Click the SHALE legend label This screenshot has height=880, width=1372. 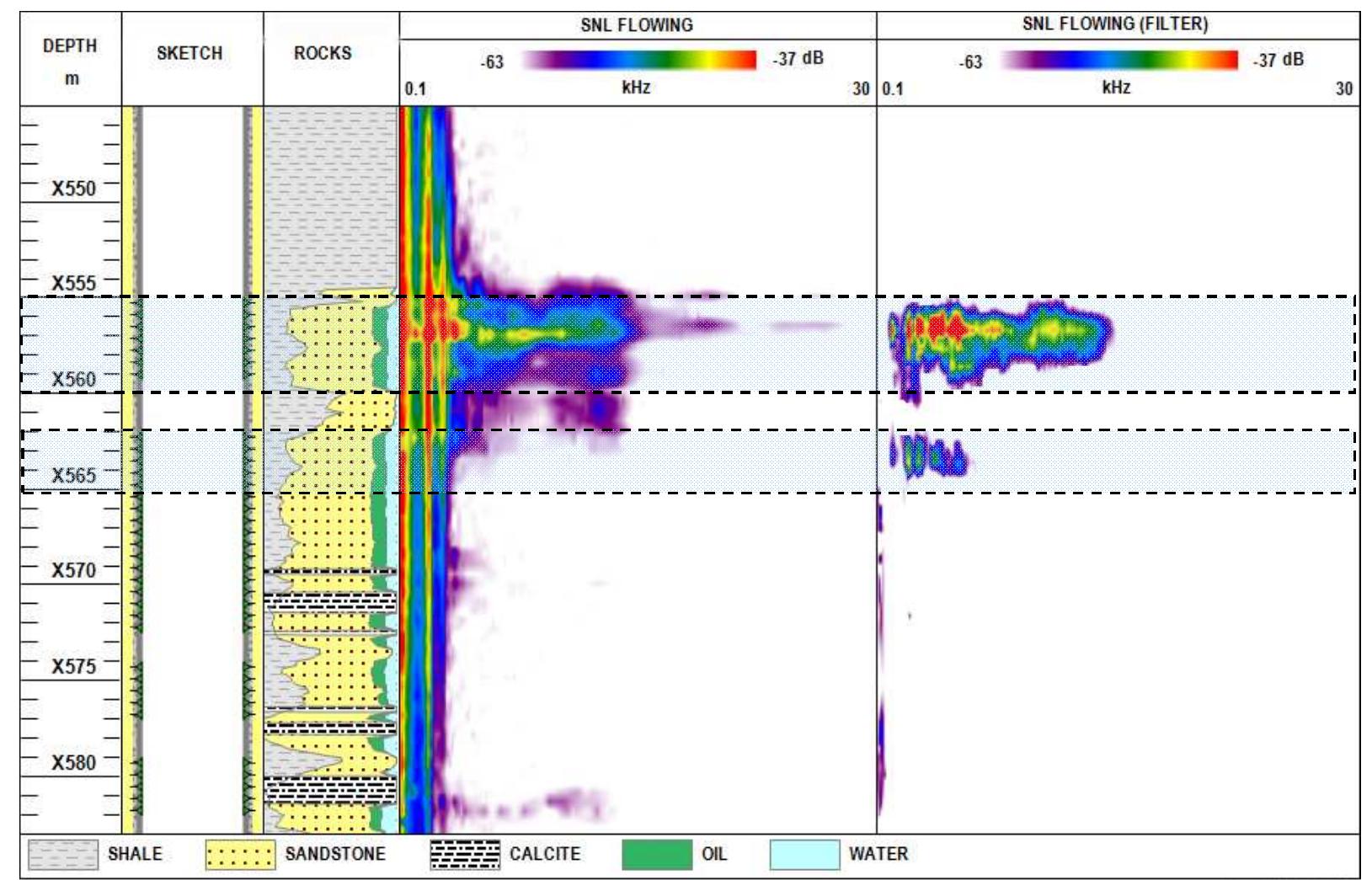(135, 854)
